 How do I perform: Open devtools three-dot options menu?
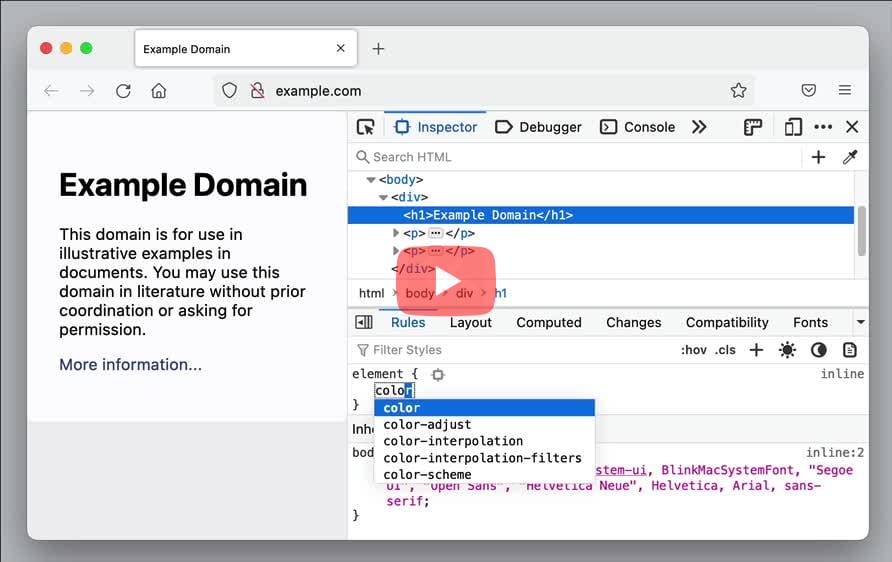pyautogui.click(x=823, y=127)
